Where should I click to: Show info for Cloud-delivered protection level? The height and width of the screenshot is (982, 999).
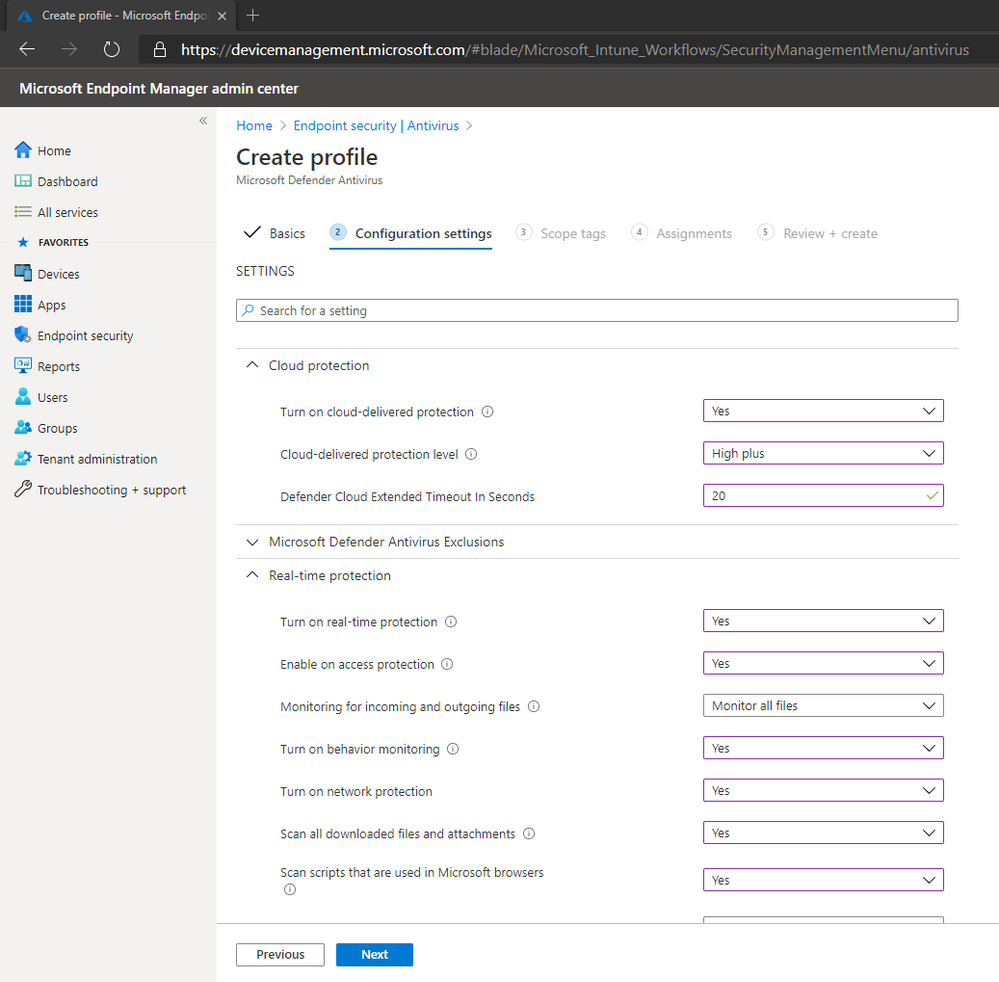point(471,454)
